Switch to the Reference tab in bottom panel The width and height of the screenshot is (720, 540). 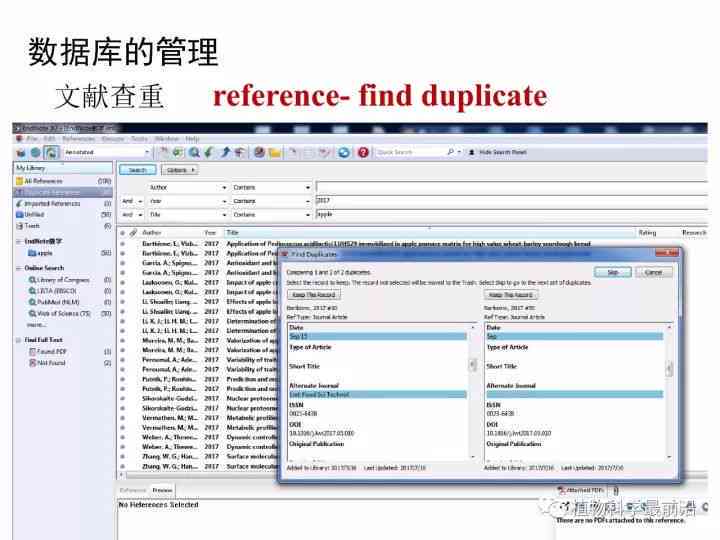click(x=133, y=490)
